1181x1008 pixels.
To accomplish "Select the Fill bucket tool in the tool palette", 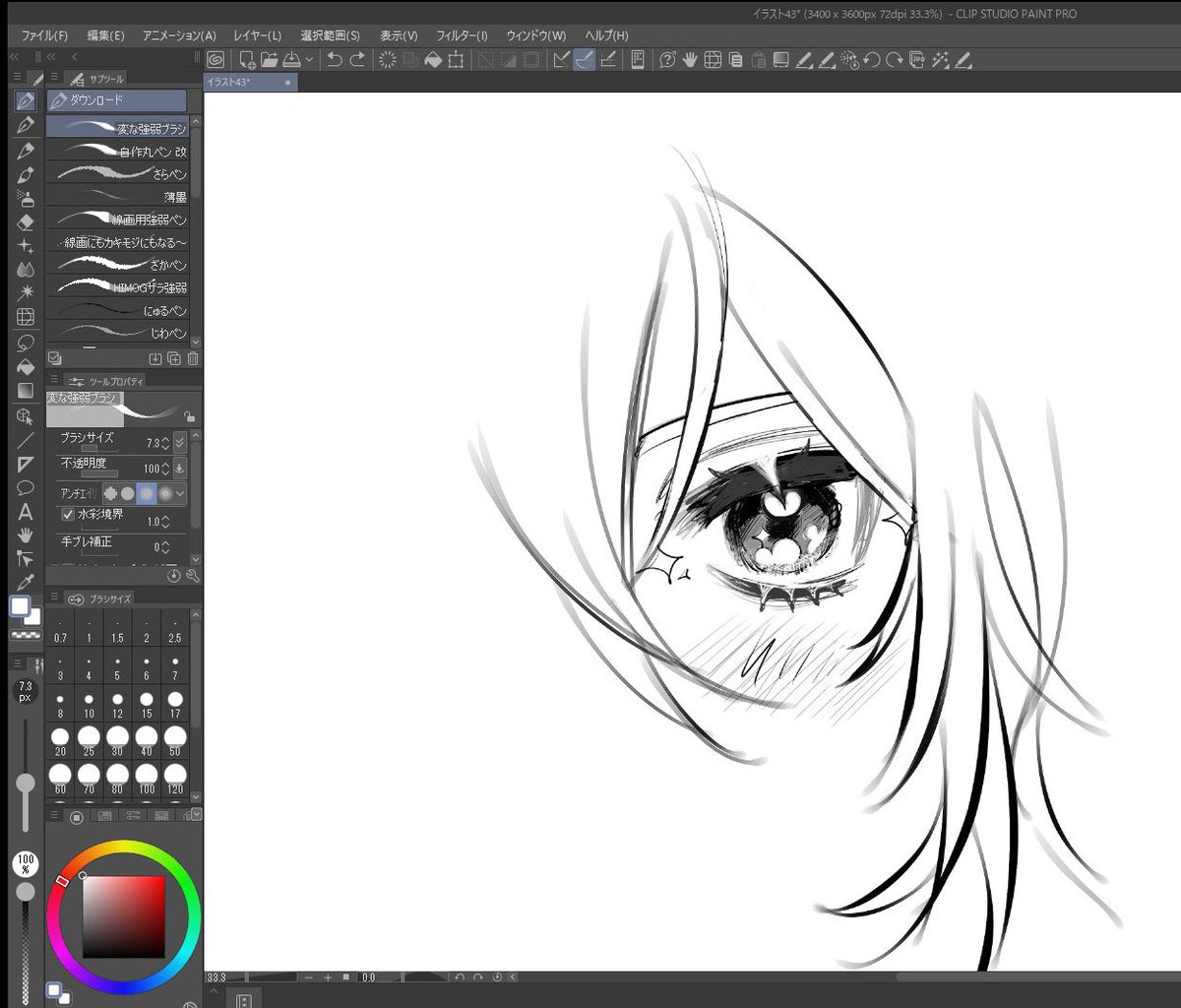I will (x=26, y=367).
